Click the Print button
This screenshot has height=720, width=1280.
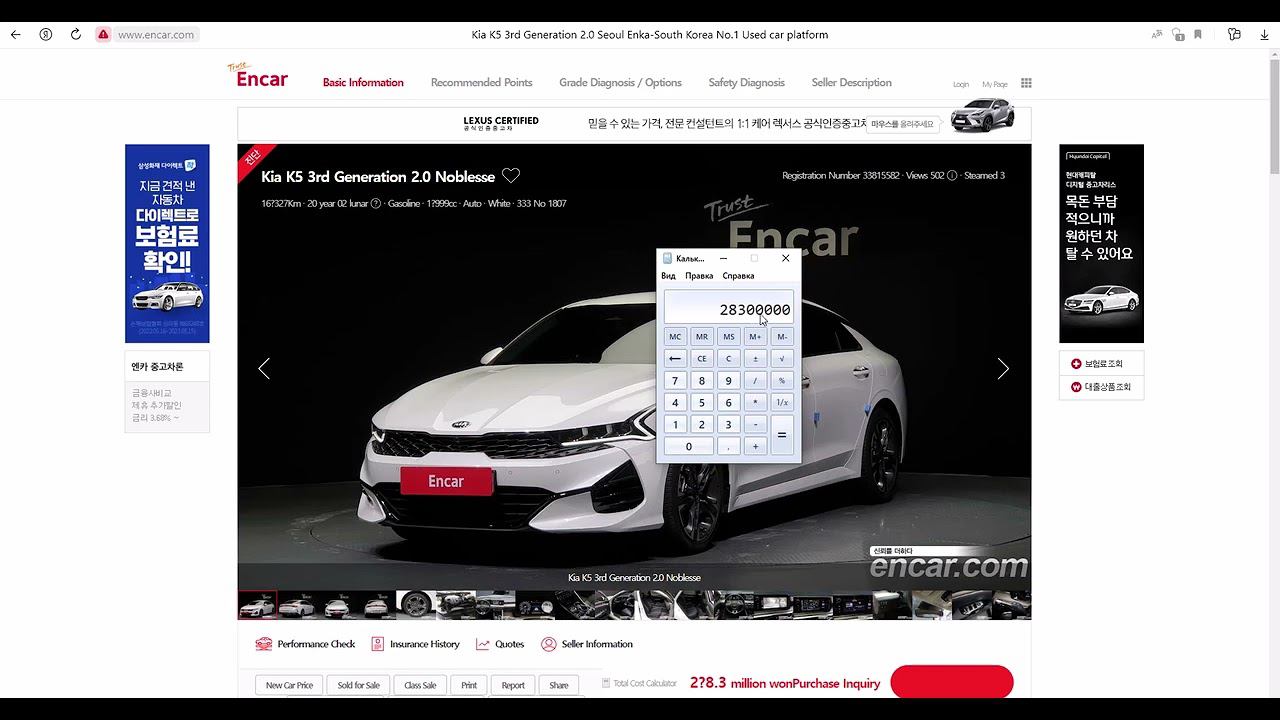pyautogui.click(x=469, y=685)
